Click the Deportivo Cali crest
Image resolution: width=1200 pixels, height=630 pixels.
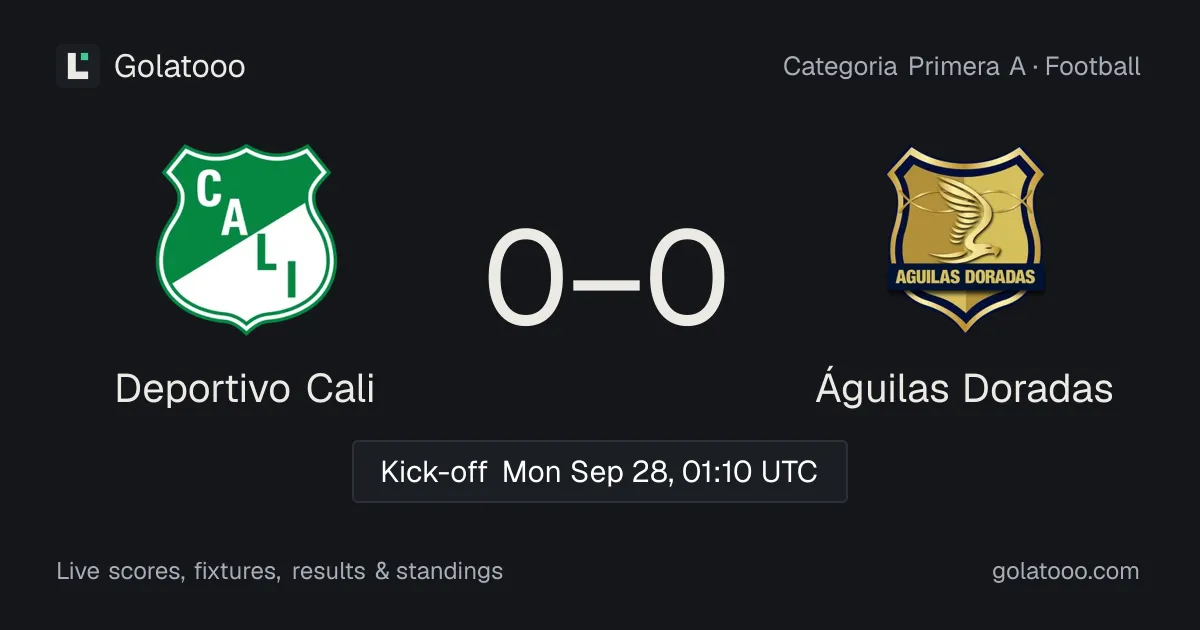[246, 239]
